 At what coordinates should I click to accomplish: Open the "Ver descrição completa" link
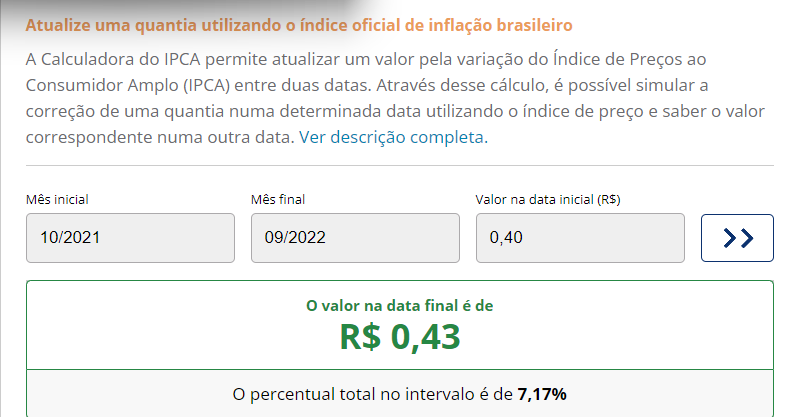tap(393, 137)
